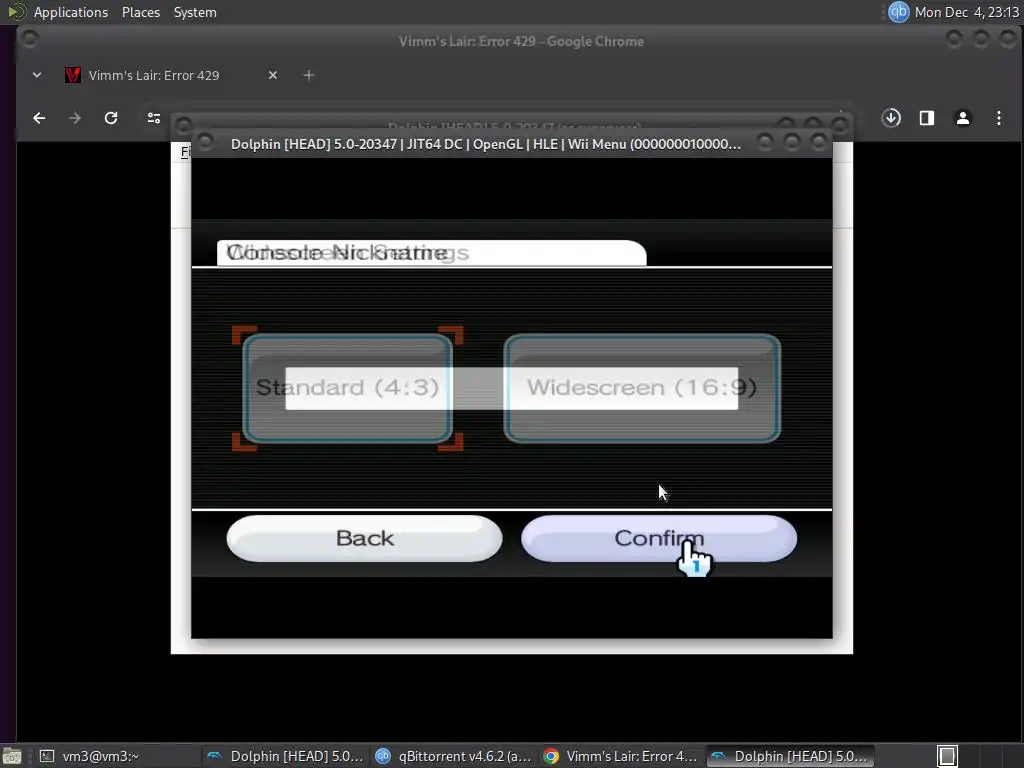Open Chrome site information icon
The width and height of the screenshot is (1024, 768).
click(x=153, y=118)
